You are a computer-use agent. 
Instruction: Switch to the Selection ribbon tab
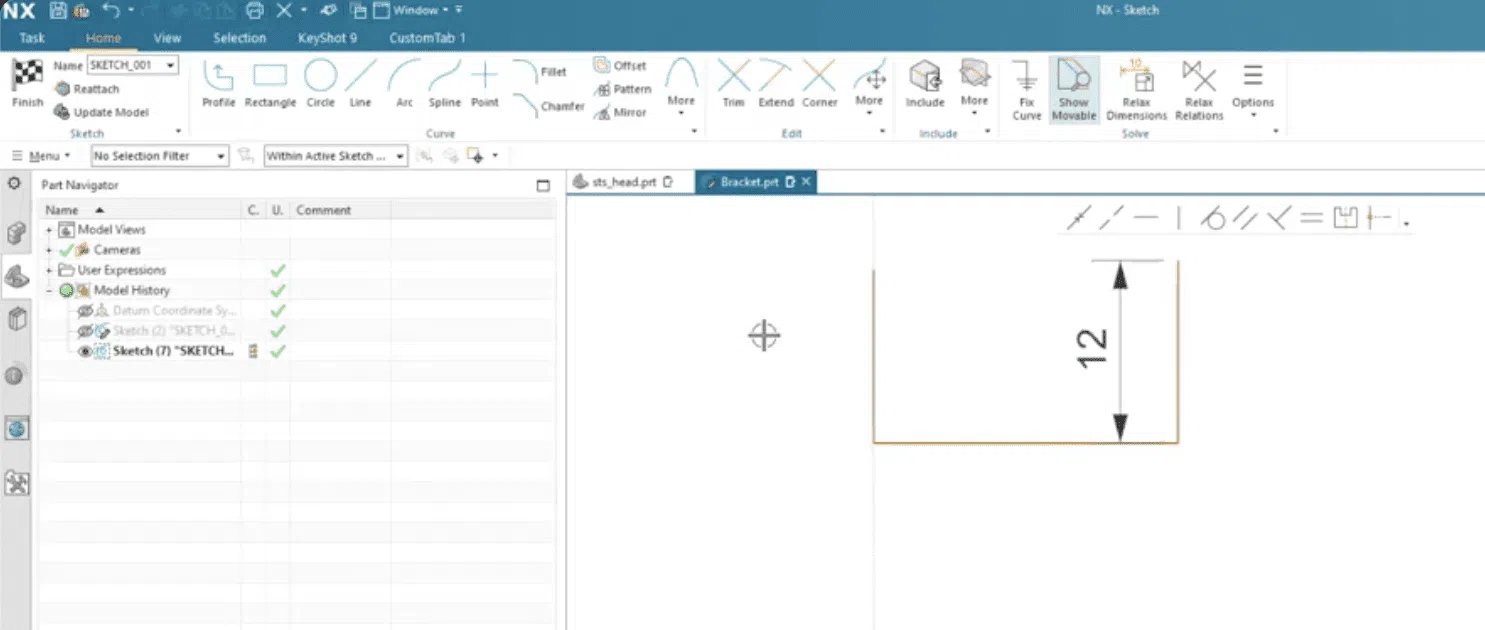(240, 38)
